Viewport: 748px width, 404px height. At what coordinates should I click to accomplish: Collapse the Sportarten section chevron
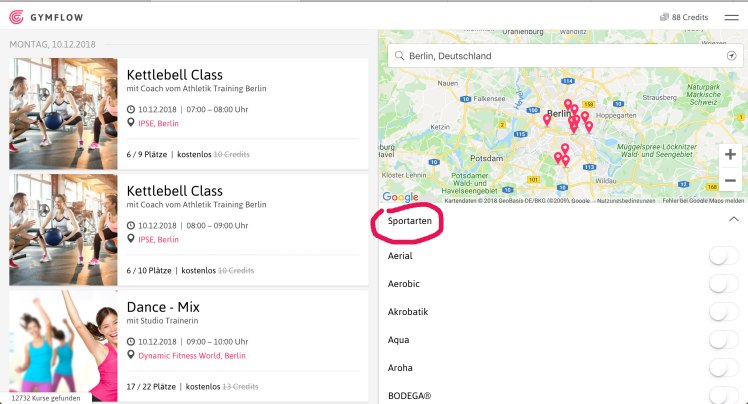[733, 218]
